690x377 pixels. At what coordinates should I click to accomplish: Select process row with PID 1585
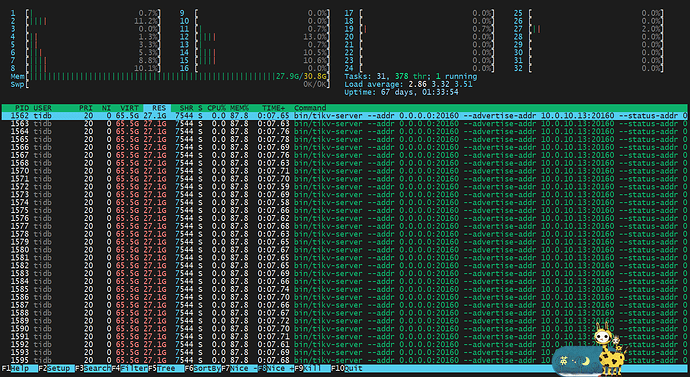tap(345, 289)
